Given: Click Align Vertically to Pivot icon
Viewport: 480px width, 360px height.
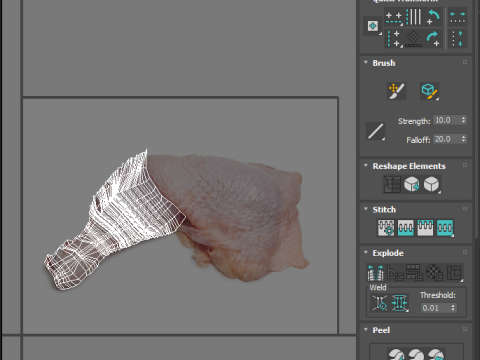Looking at the screenshot, I should 394,38.
